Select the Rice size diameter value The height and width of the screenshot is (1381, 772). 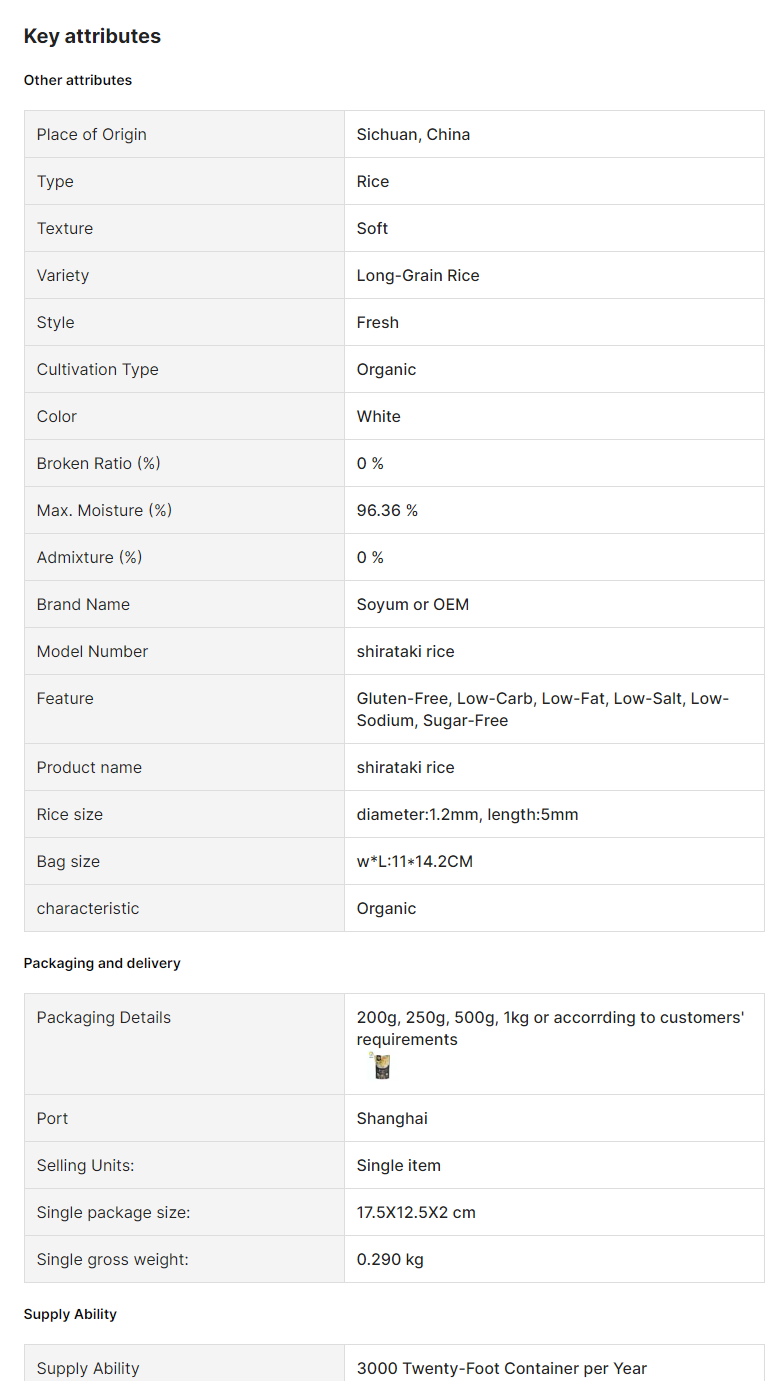(467, 814)
